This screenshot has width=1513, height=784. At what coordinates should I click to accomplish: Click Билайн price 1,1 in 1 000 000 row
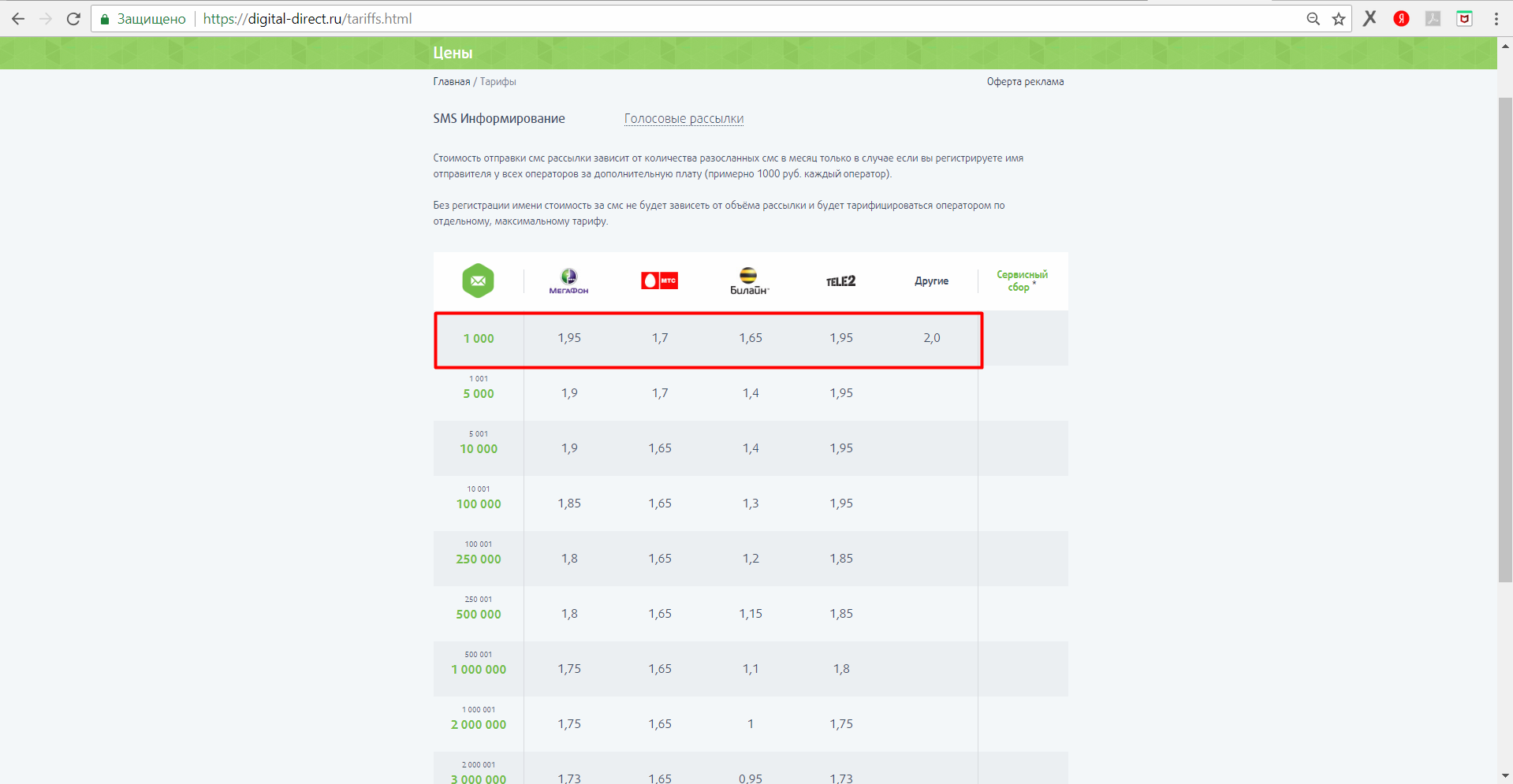coord(751,669)
